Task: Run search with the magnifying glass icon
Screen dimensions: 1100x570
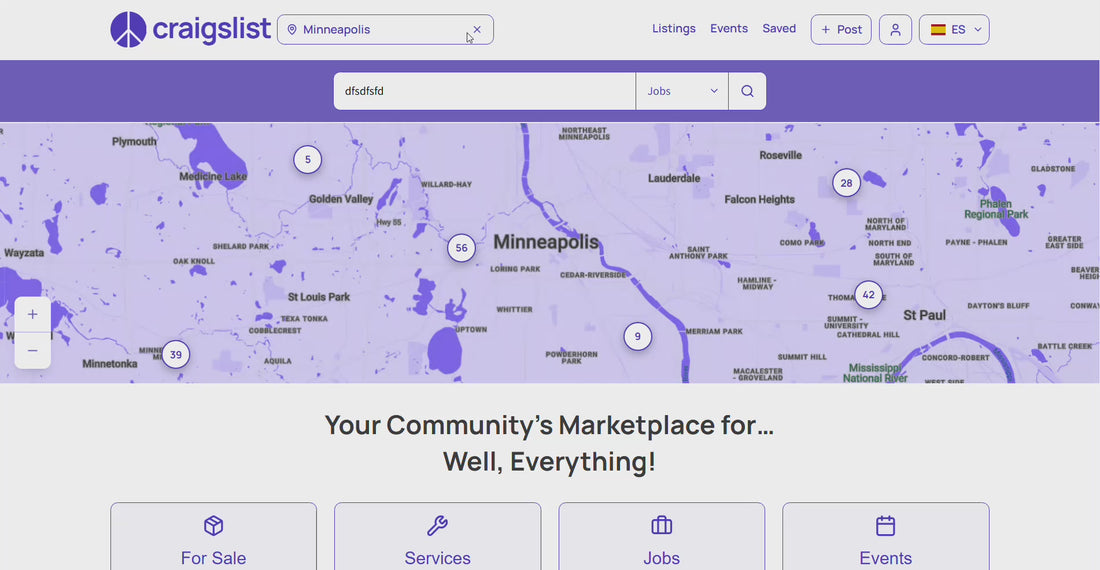Action: [747, 91]
